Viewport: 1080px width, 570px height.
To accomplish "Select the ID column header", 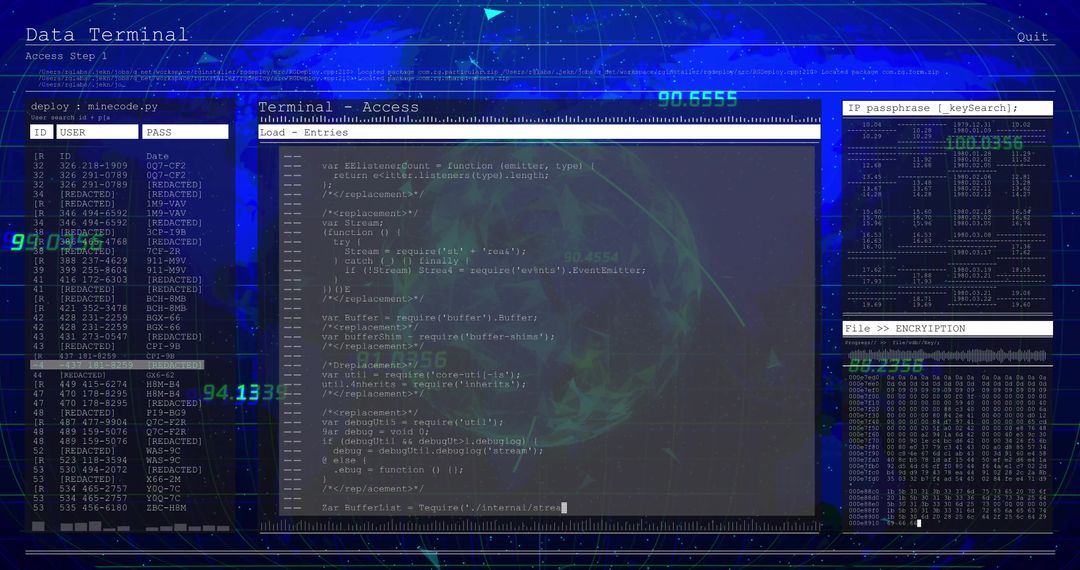I will click(x=41, y=132).
